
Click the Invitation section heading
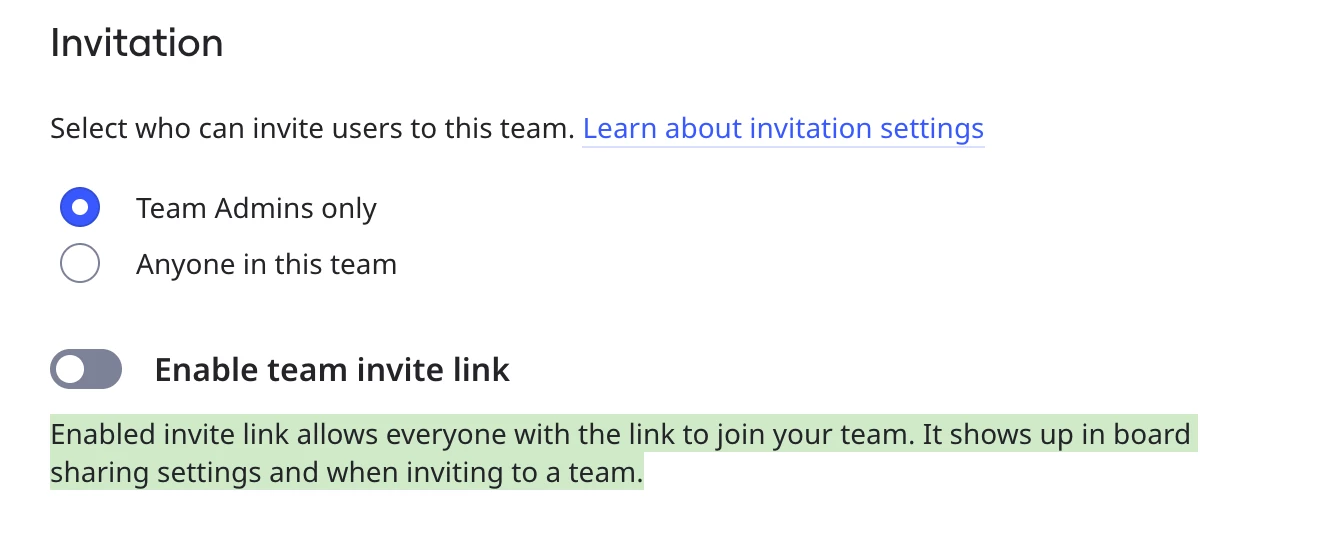tap(137, 43)
